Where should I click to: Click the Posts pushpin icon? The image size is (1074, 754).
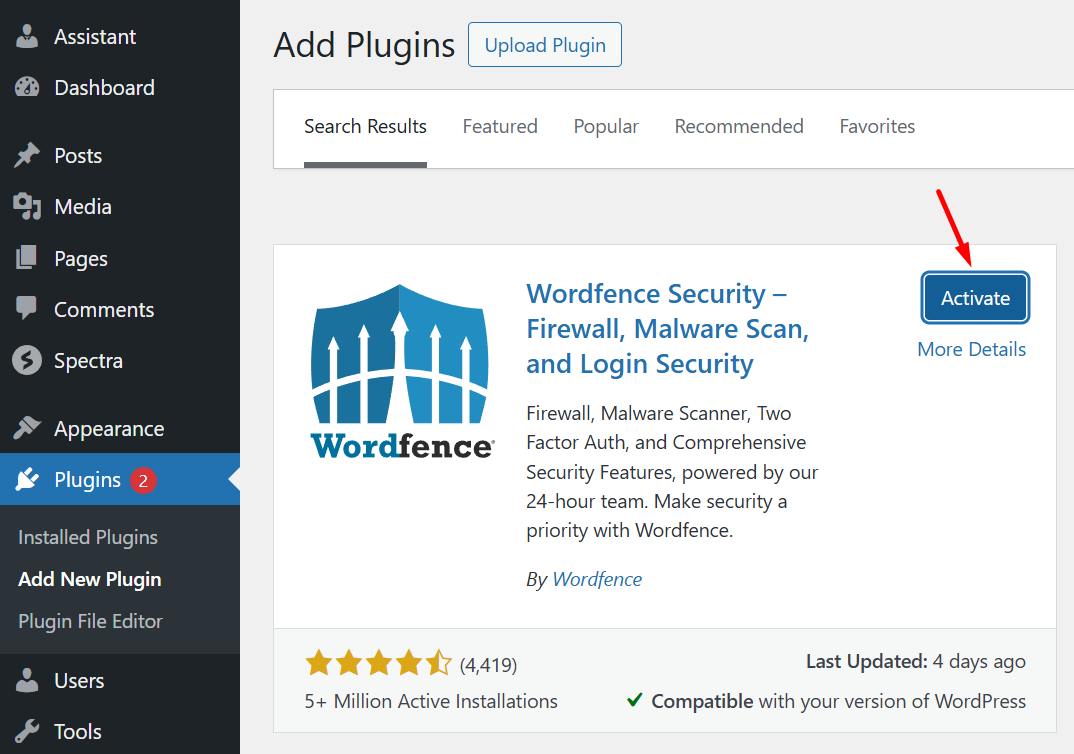tap(27, 155)
